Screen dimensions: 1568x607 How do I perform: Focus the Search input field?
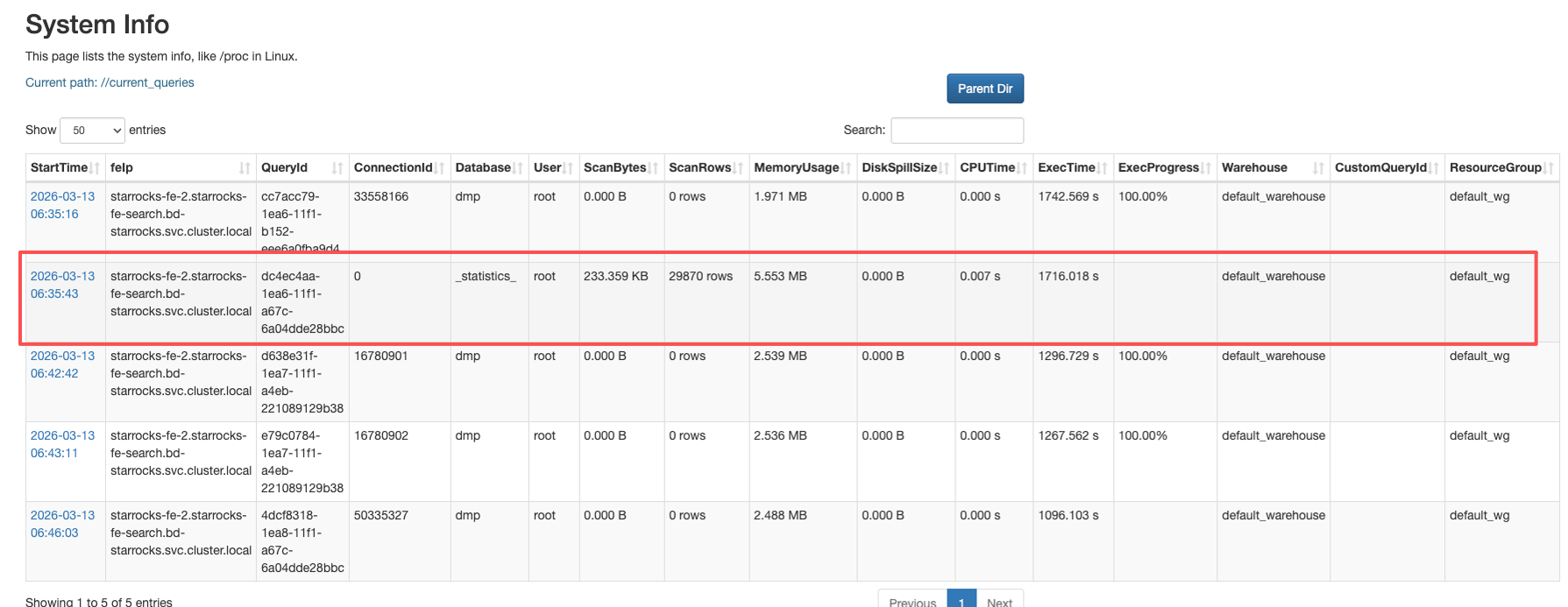pos(956,131)
